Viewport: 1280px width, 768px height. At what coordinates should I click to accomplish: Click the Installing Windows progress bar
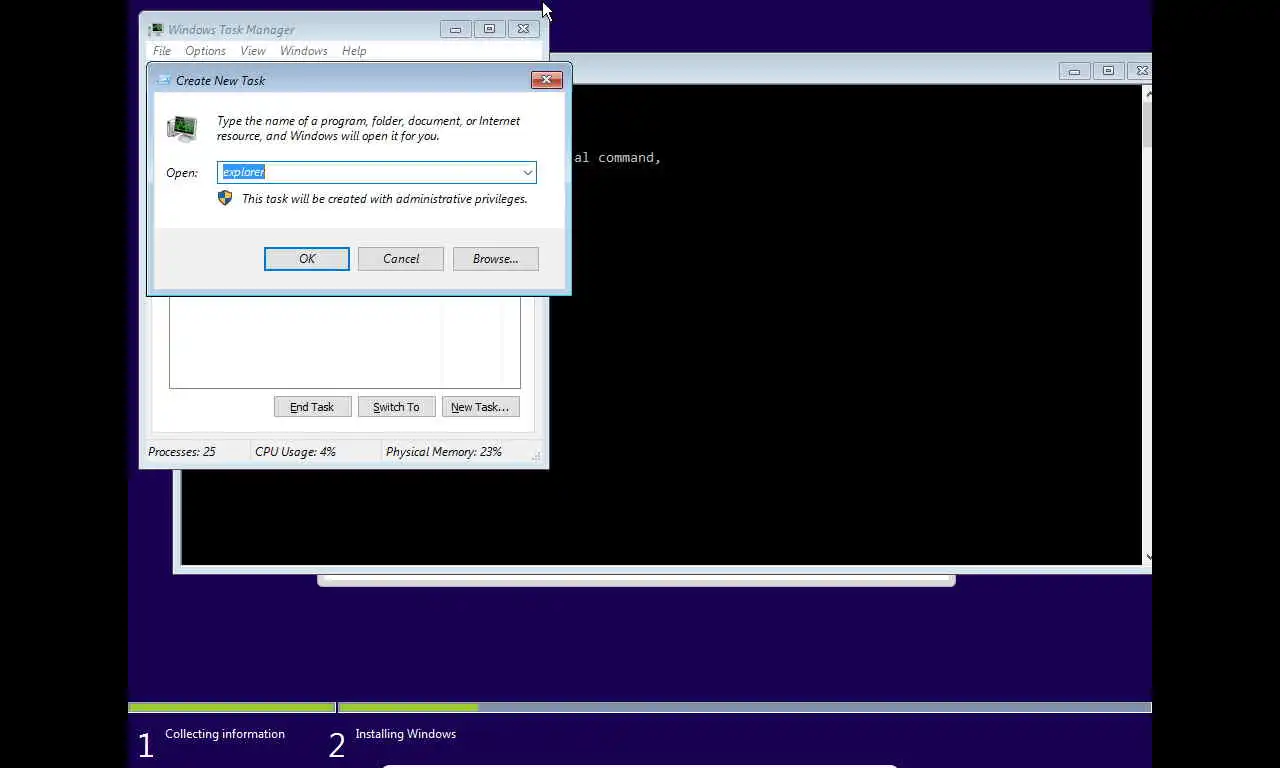point(745,708)
